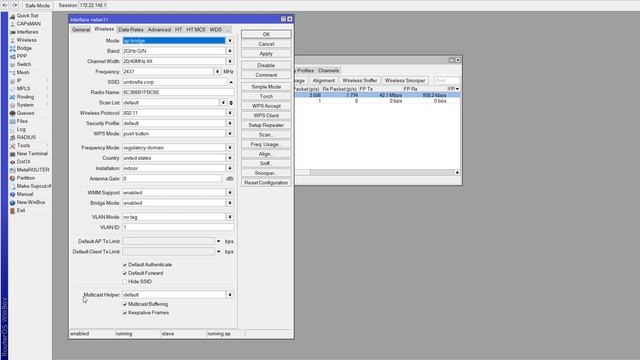This screenshot has width=640, height=360.
Task: Click the Apply button
Action: tap(266, 54)
